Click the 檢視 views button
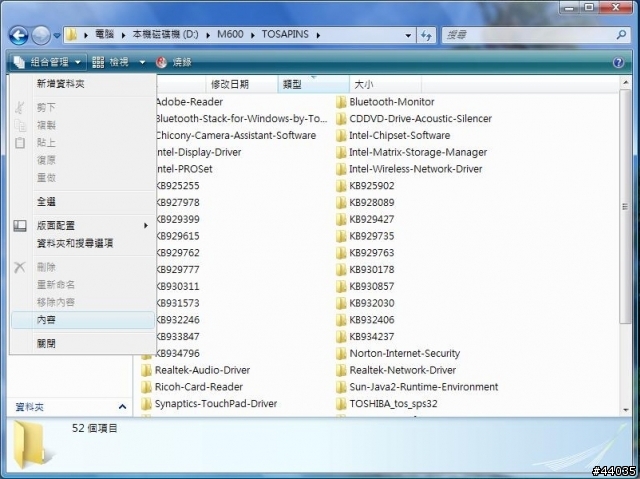The image size is (640, 479). (x=111, y=62)
